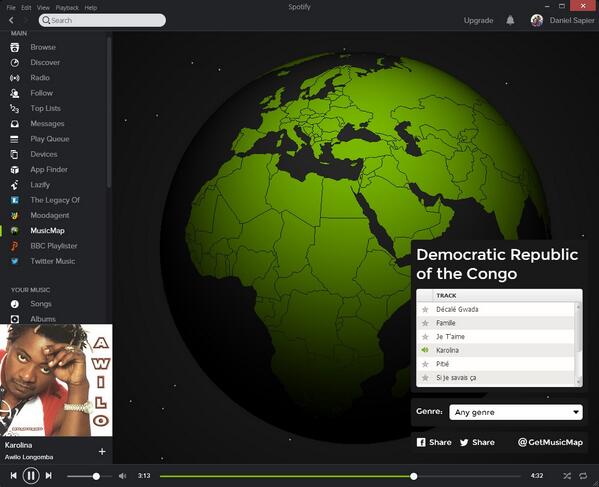Viewport: 599px width, 487px height.
Task: Launch the Lazify app icon
Action: point(15,185)
